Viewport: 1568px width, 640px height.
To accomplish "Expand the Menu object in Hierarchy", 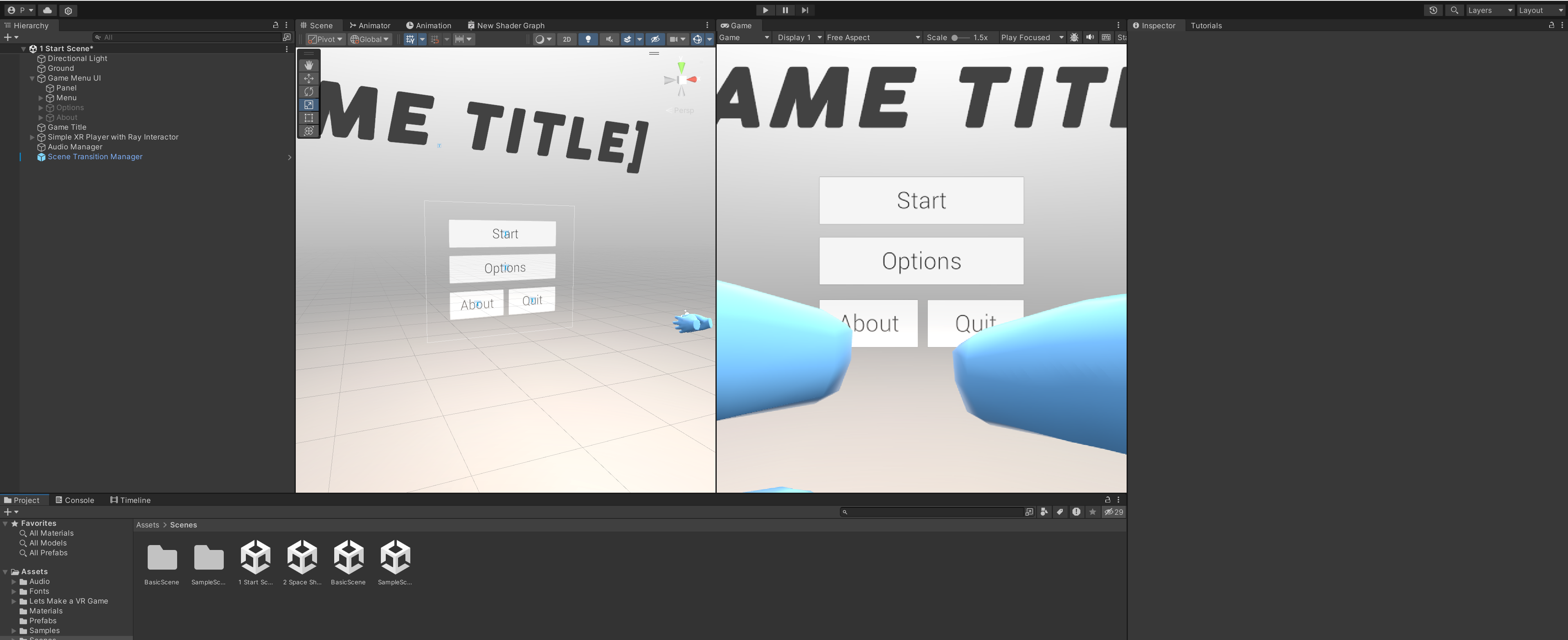I will (x=41, y=98).
